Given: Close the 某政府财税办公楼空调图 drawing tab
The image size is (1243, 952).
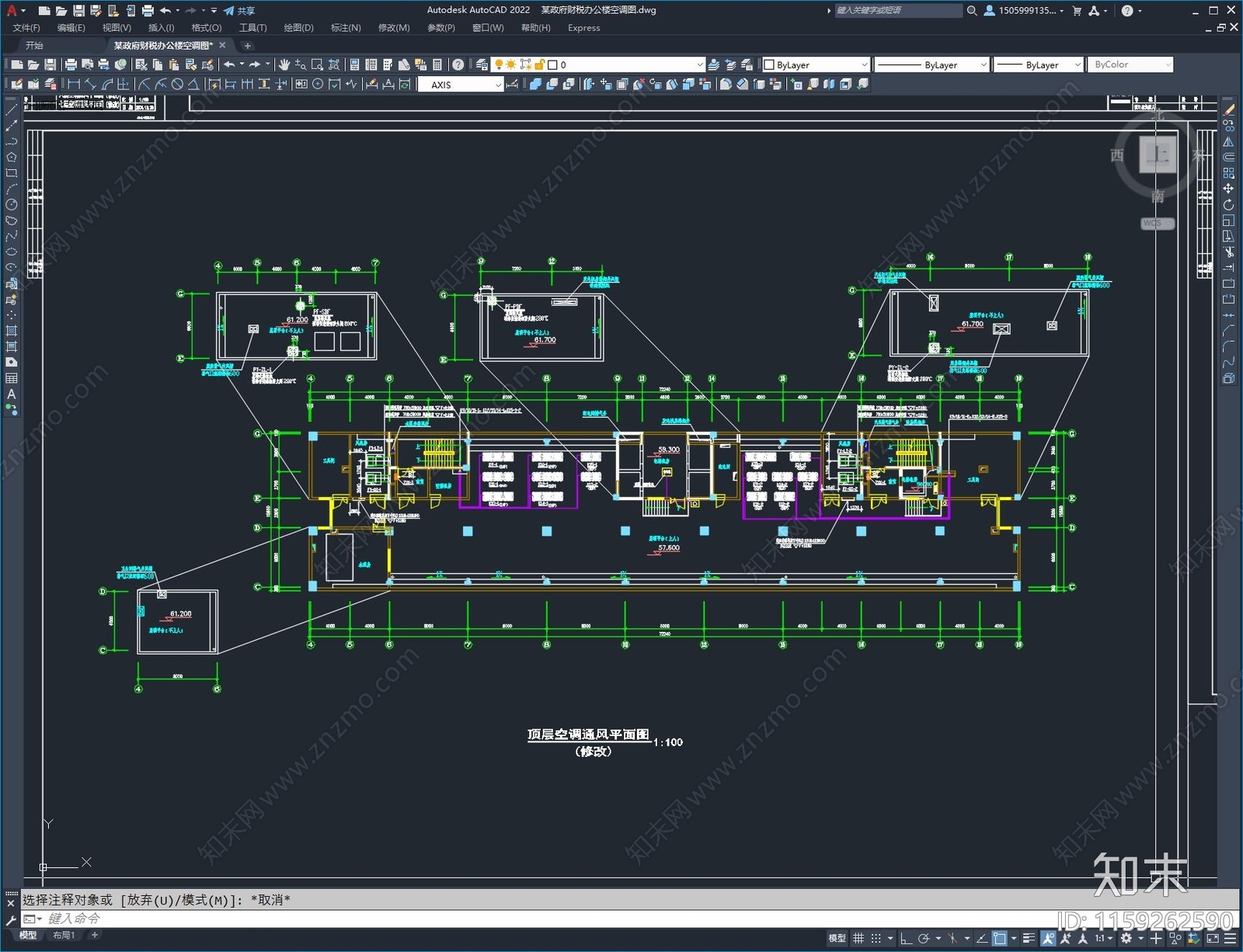Looking at the screenshot, I should coord(223,45).
